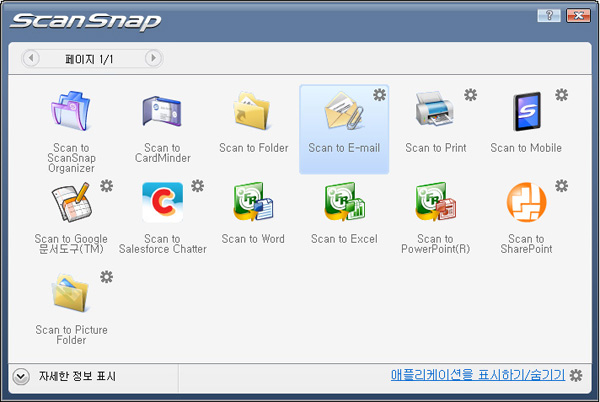Open settings gear for Scan to E-mail
This screenshot has width=600, height=402.
pyautogui.click(x=380, y=94)
